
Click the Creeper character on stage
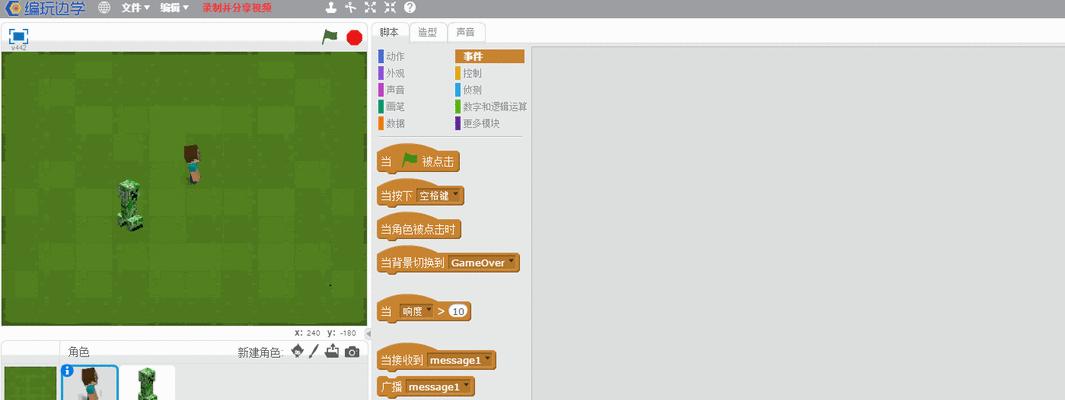click(x=130, y=204)
